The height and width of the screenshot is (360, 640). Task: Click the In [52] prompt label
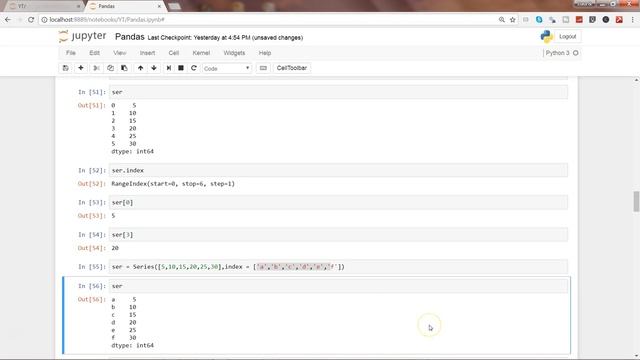pyautogui.click(x=91, y=171)
